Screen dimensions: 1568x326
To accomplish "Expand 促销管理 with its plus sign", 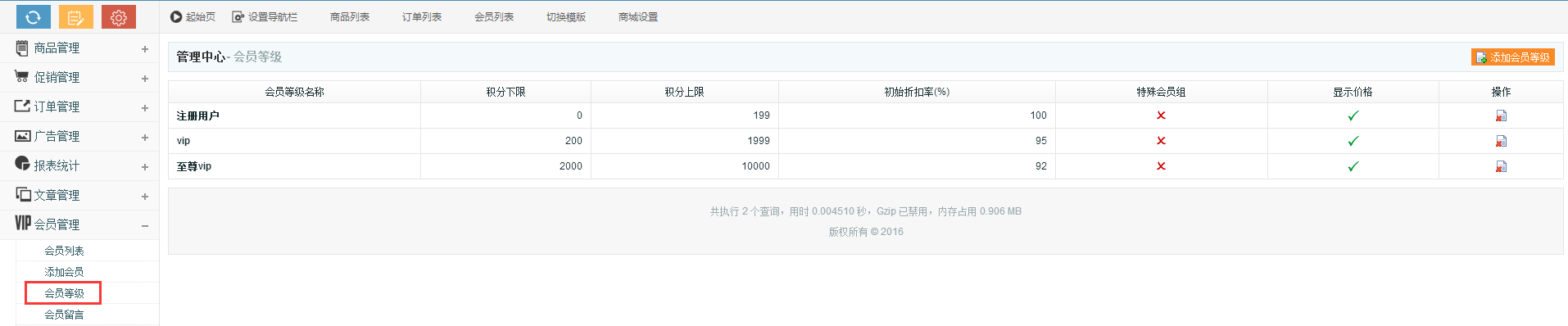I will [x=145, y=79].
